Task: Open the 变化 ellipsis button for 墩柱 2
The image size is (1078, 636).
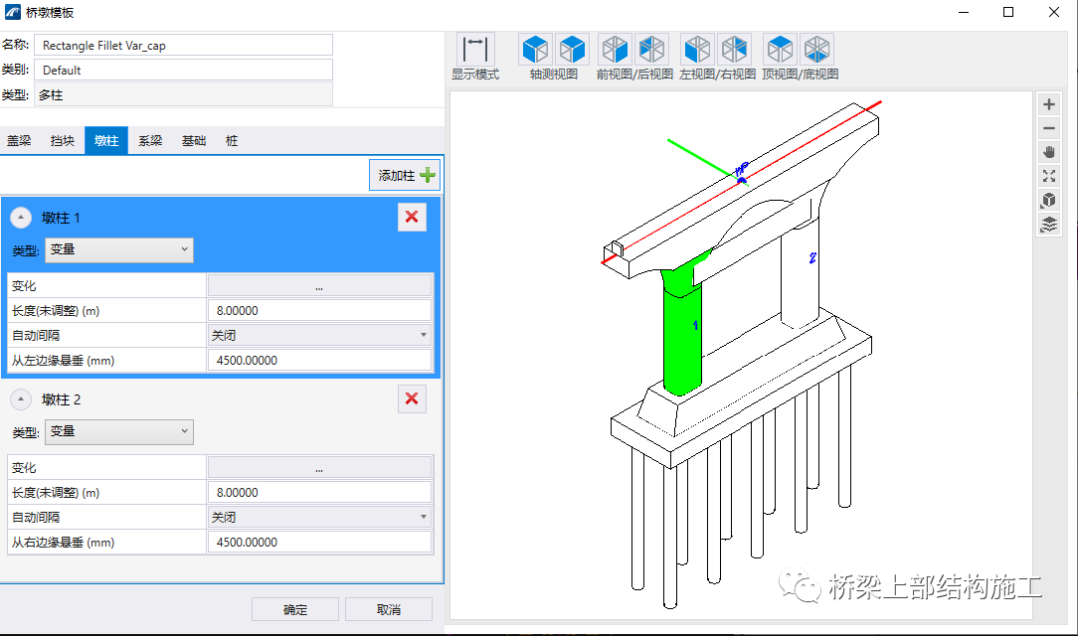Action: point(320,468)
